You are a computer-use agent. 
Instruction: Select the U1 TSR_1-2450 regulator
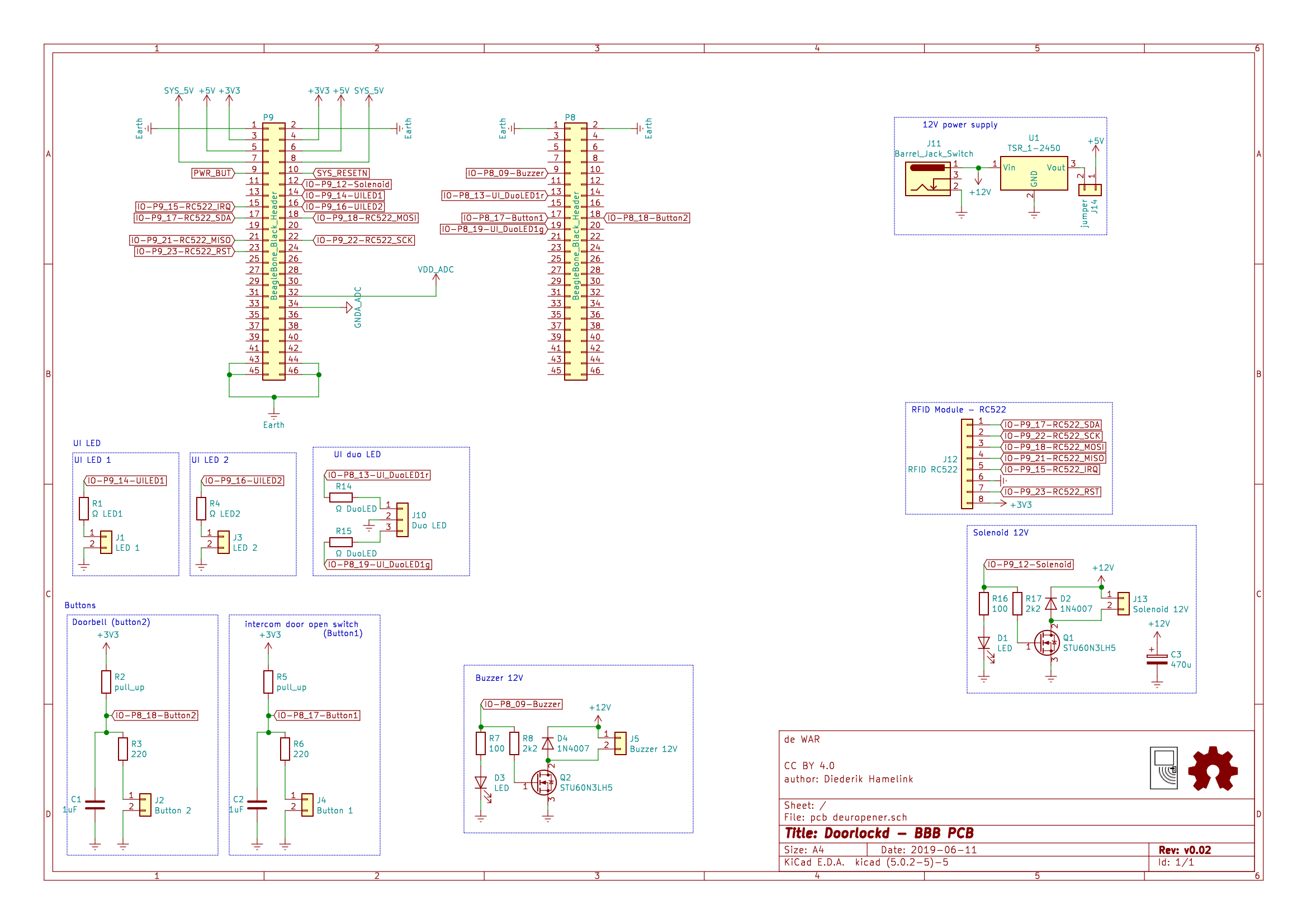pos(1033,174)
